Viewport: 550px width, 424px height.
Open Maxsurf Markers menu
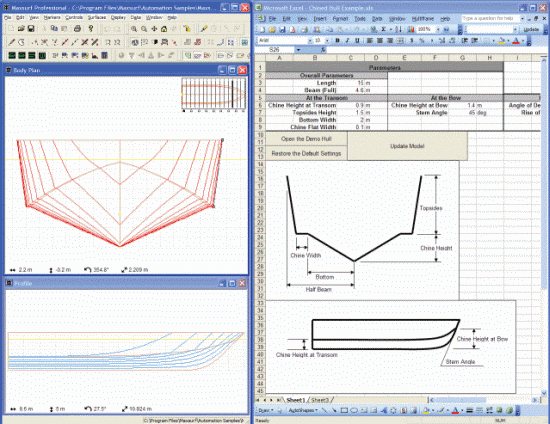pos(52,17)
